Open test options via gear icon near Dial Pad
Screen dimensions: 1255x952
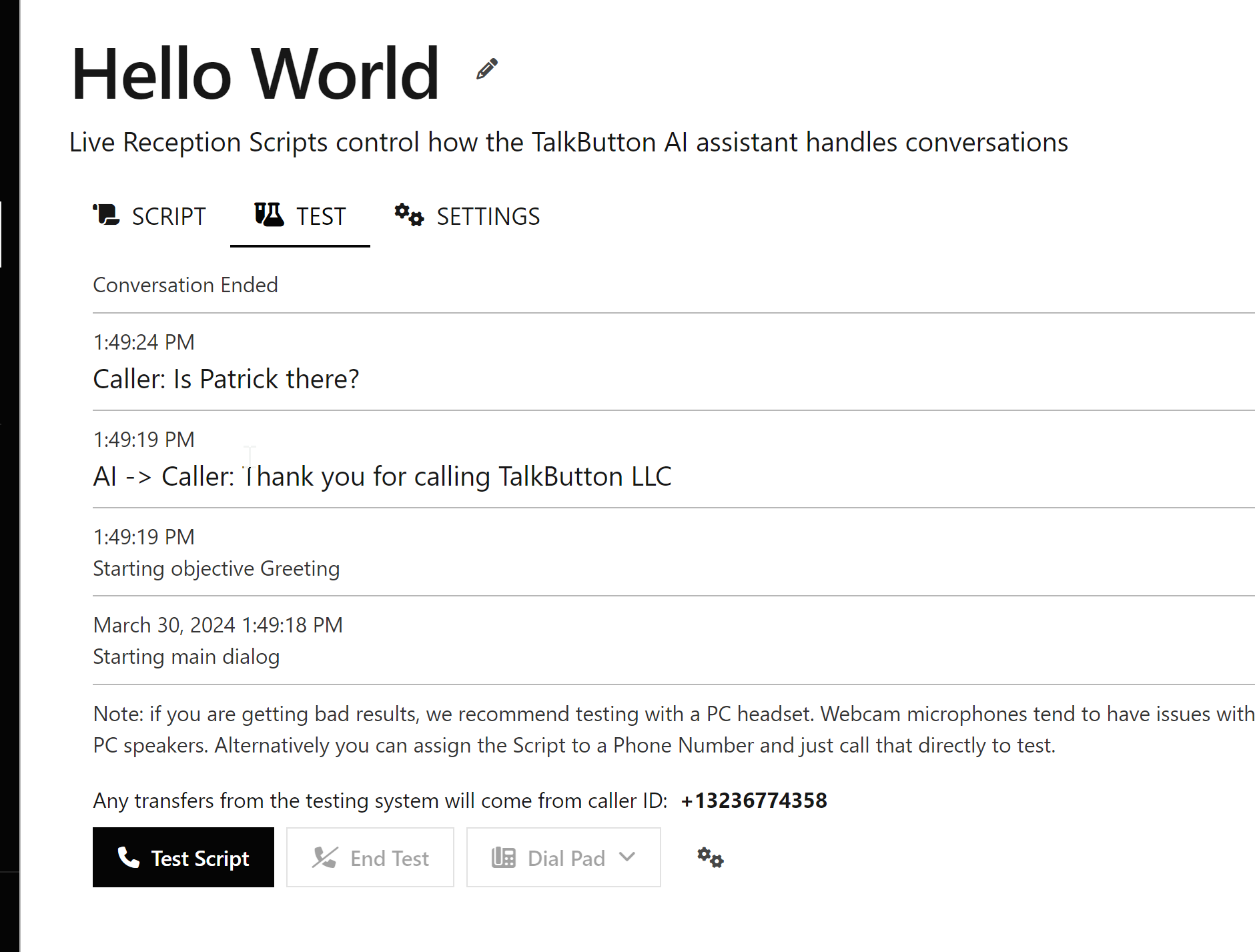pyautogui.click(x=710, y=857)
